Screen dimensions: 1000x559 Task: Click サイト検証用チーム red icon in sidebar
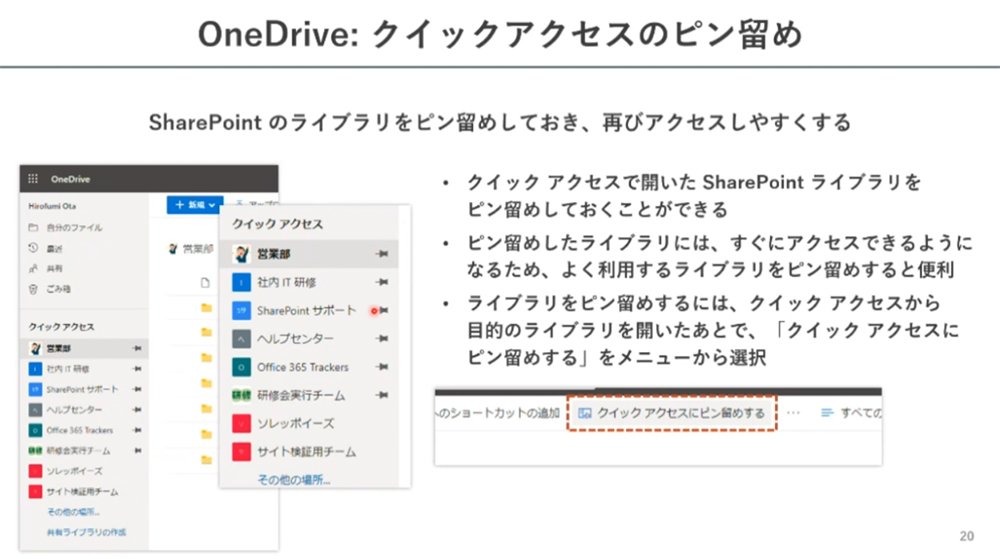pos(35,491)
